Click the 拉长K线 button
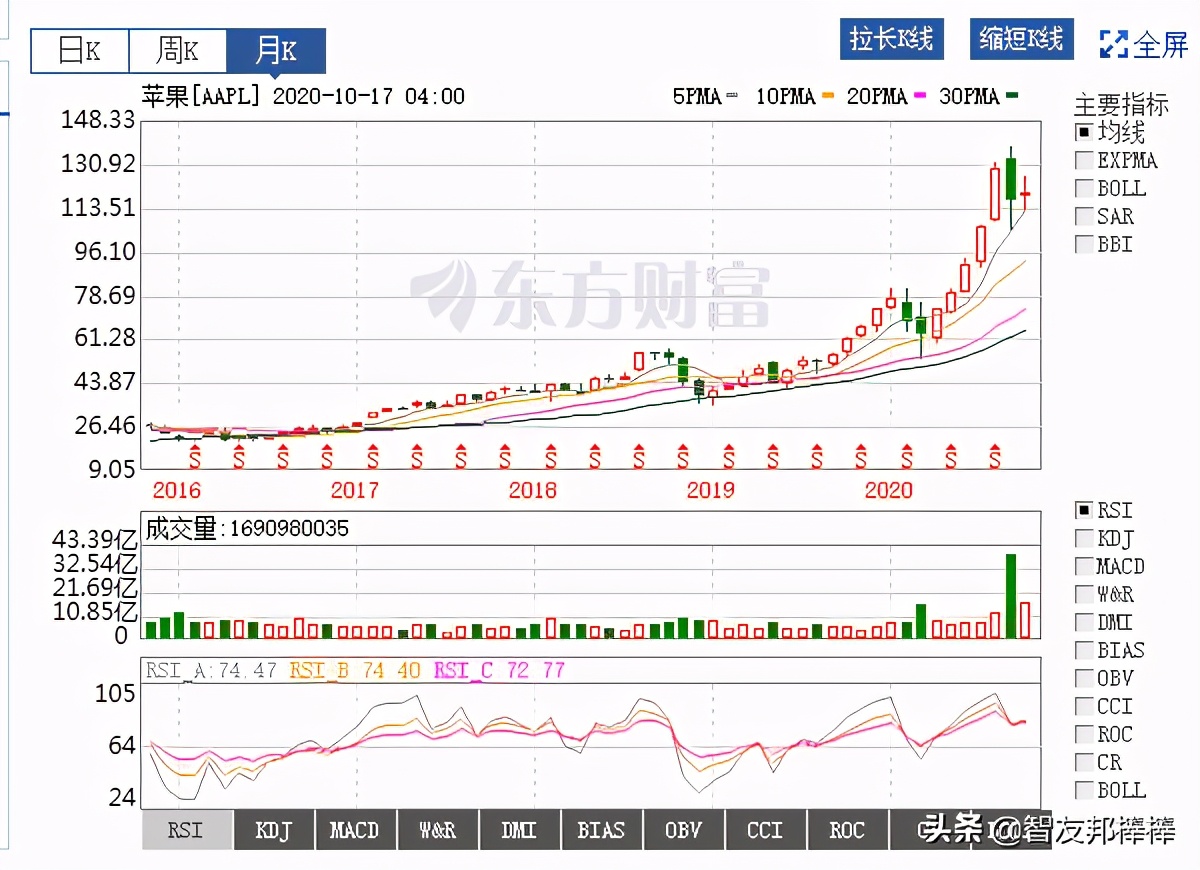The image size is (1200, 870). click(891, 40)
